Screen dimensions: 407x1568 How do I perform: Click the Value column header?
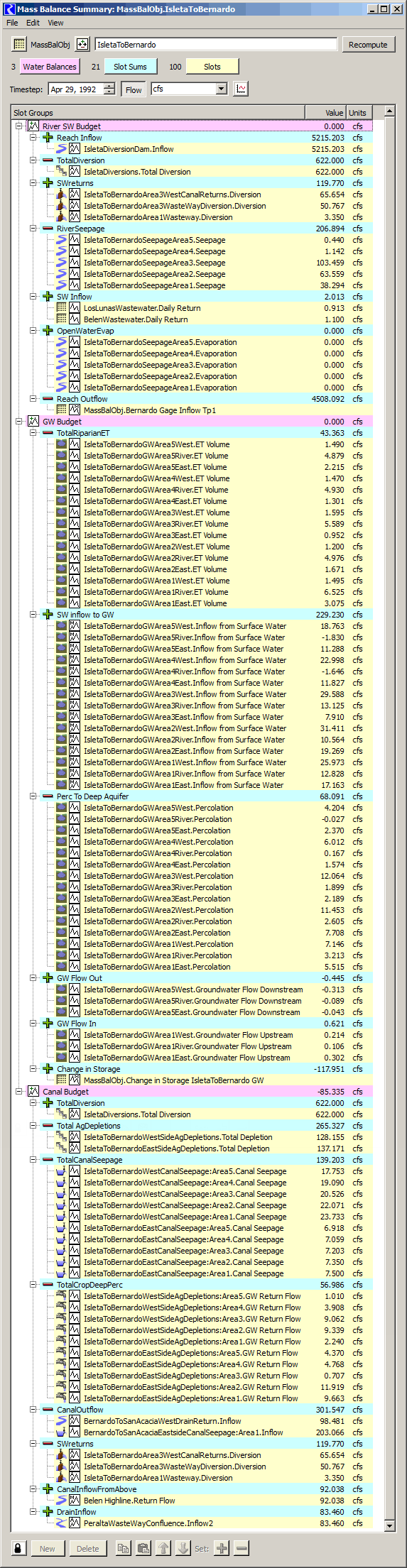[x=326, y=112]
